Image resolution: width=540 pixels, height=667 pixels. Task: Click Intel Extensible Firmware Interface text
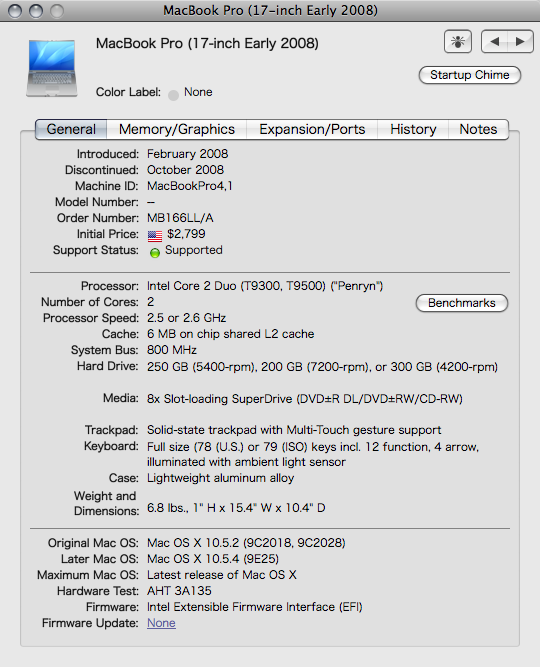254,607
